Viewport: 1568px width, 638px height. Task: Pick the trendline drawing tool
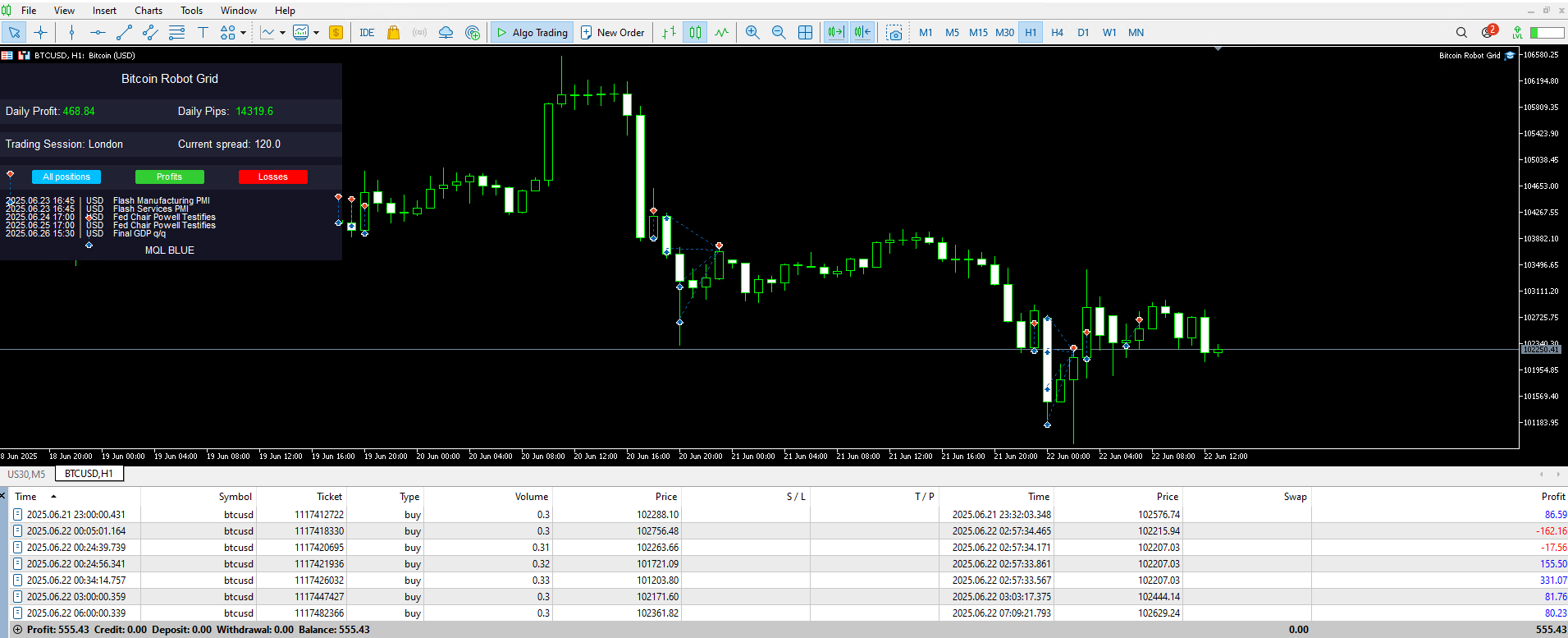(124, 33)
